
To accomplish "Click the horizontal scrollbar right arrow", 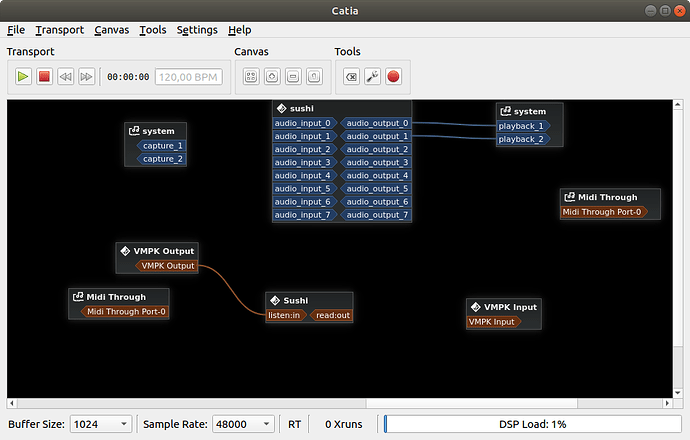I will (667, 403).
